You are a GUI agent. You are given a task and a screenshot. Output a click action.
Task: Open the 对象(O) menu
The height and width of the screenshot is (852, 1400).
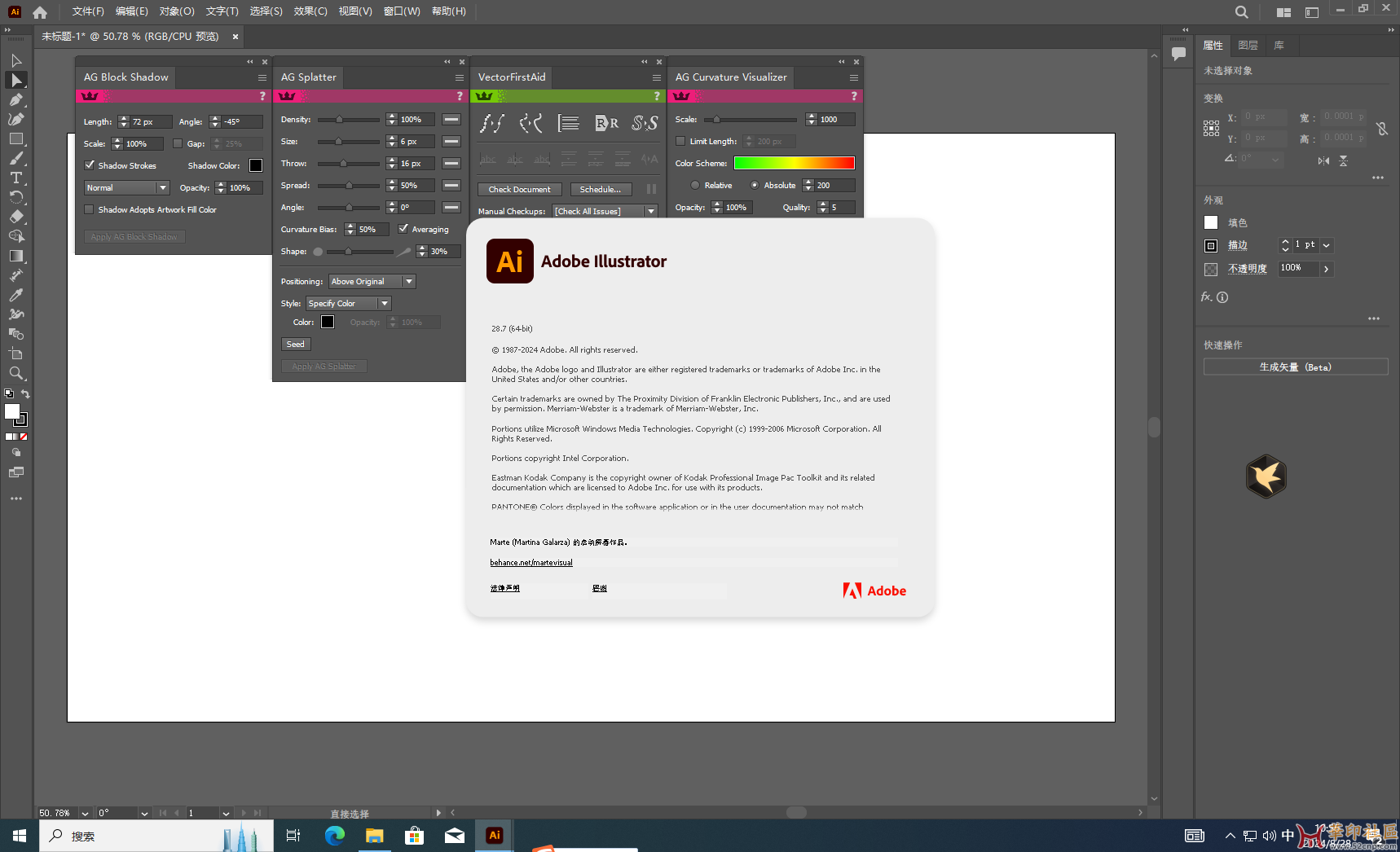[x=177, y=11]
